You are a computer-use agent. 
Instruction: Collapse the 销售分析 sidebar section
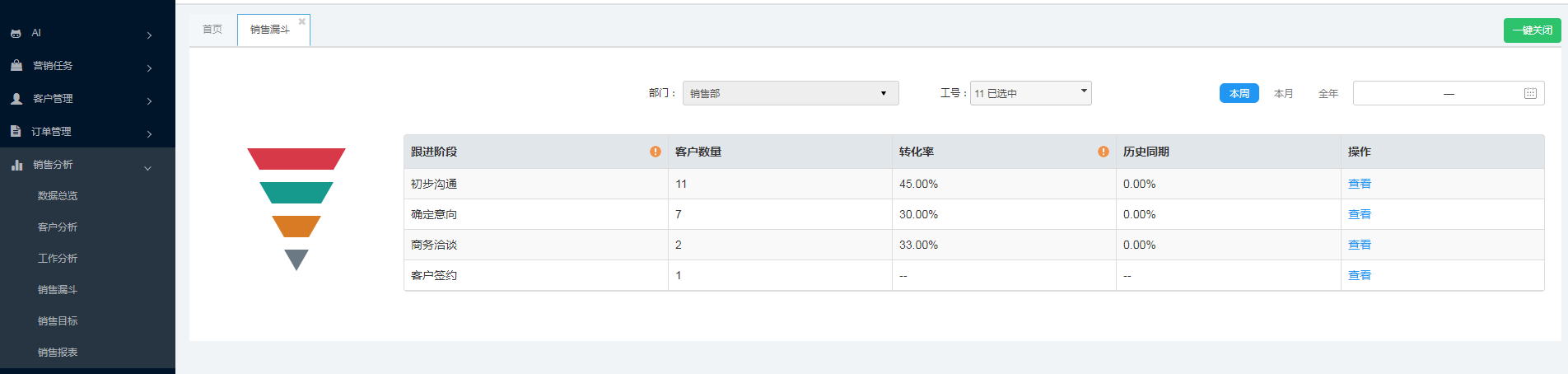[148, 168]
